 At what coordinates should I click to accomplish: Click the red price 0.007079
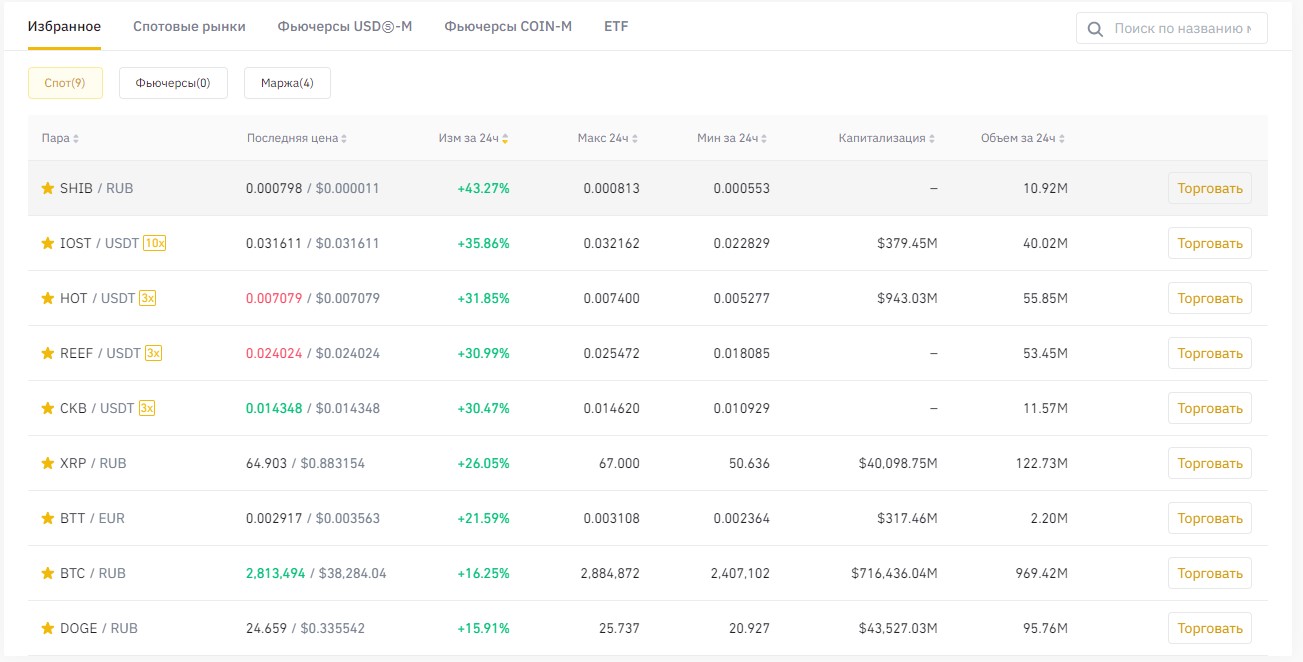(x=274, y=298)
